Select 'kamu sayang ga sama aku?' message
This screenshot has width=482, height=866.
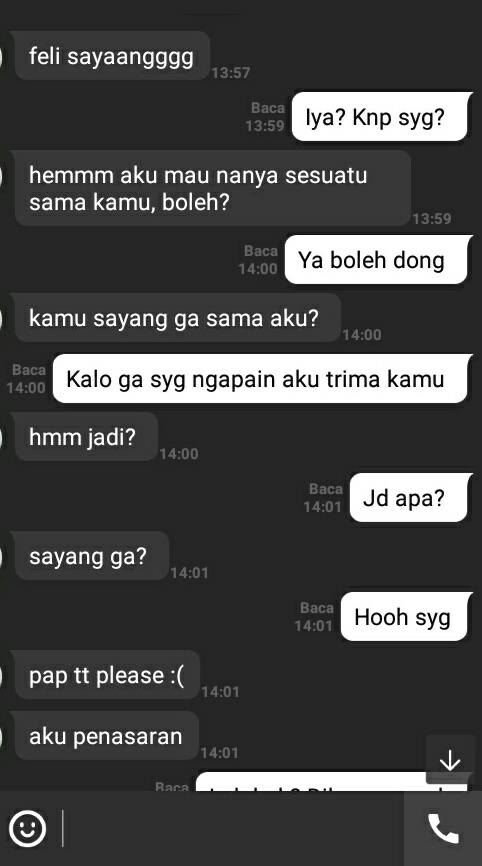pyautogui.click(x=177, y=318)
